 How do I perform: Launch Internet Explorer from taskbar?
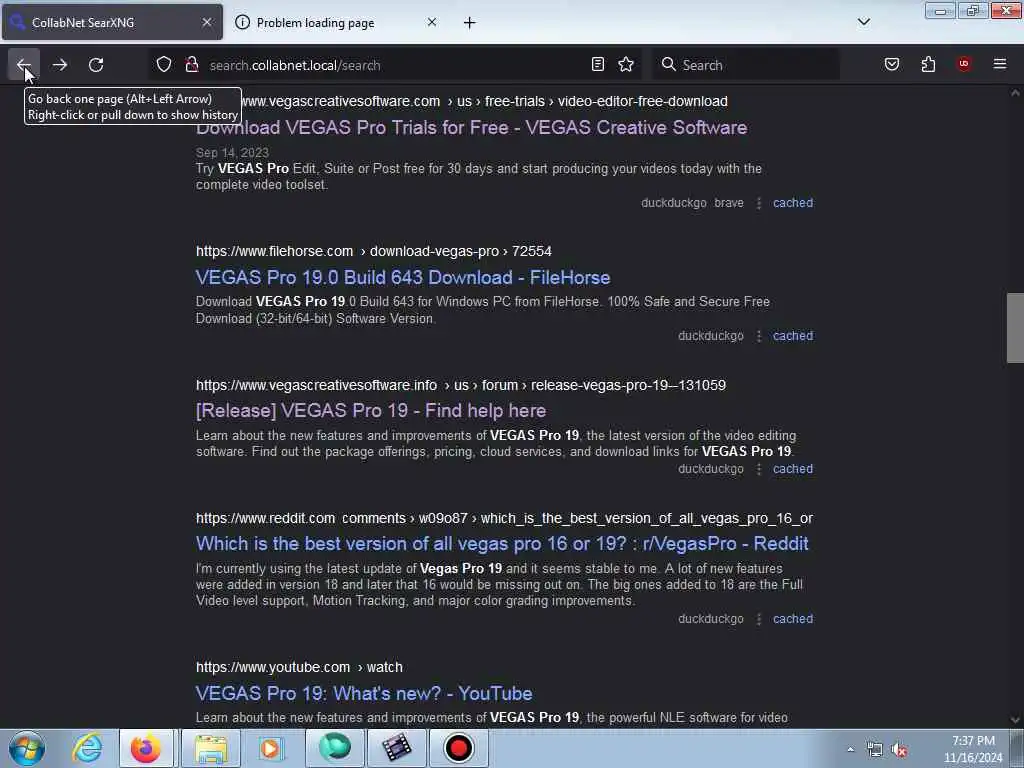tap(87, 748)
